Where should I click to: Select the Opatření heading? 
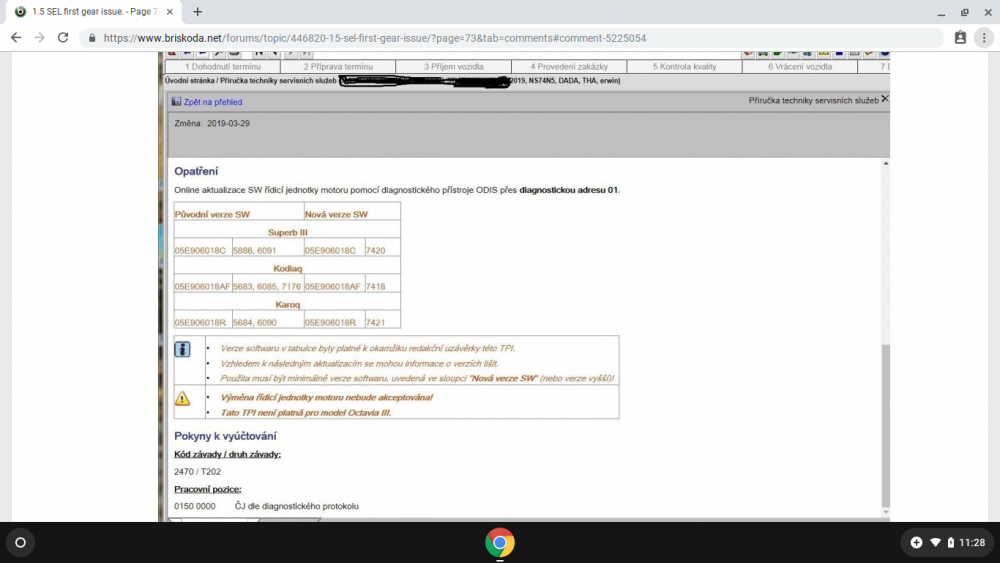click(196, 171)
